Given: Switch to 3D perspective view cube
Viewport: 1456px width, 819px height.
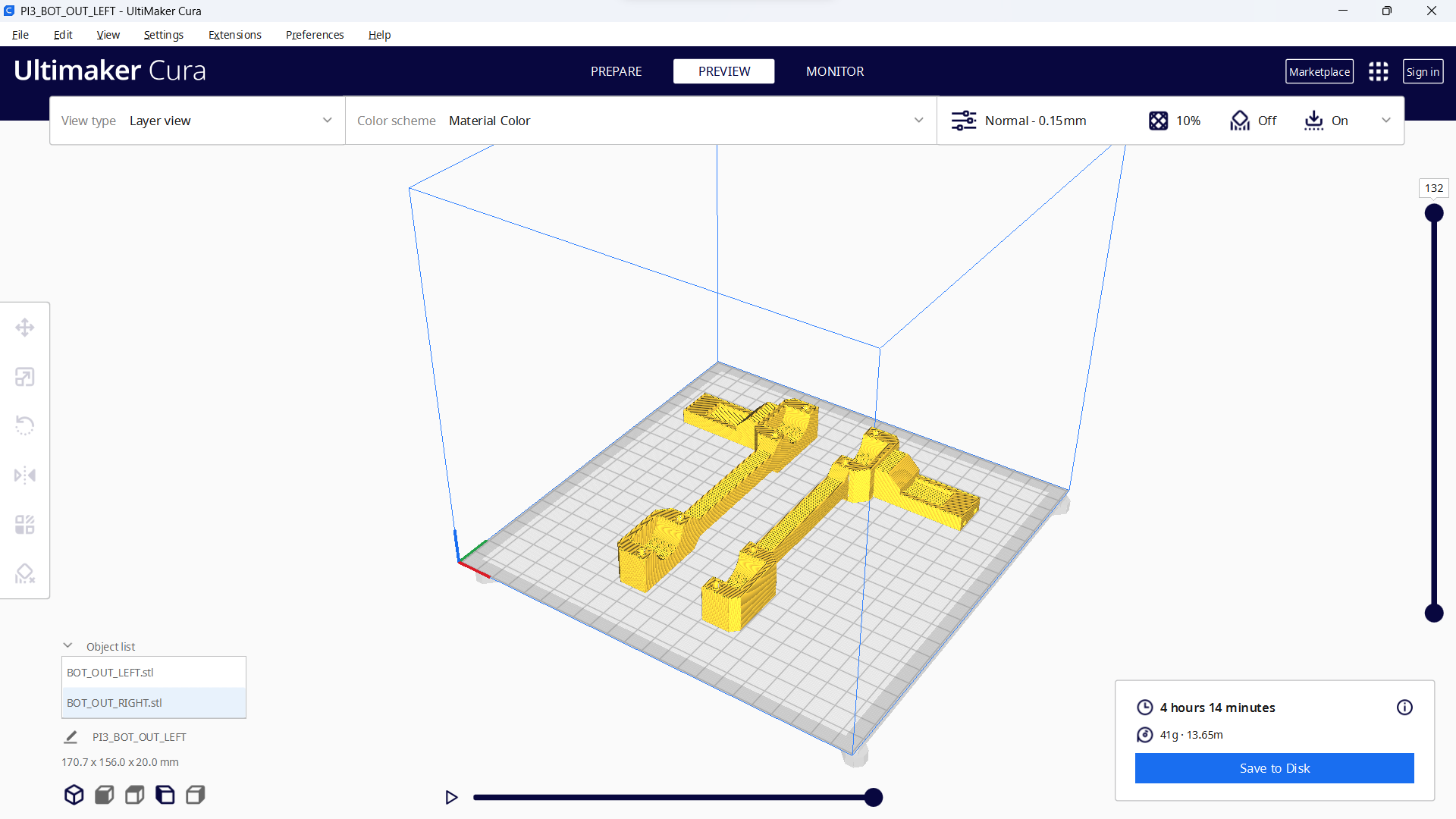Looking at the screenshot, I should point(74,795).
